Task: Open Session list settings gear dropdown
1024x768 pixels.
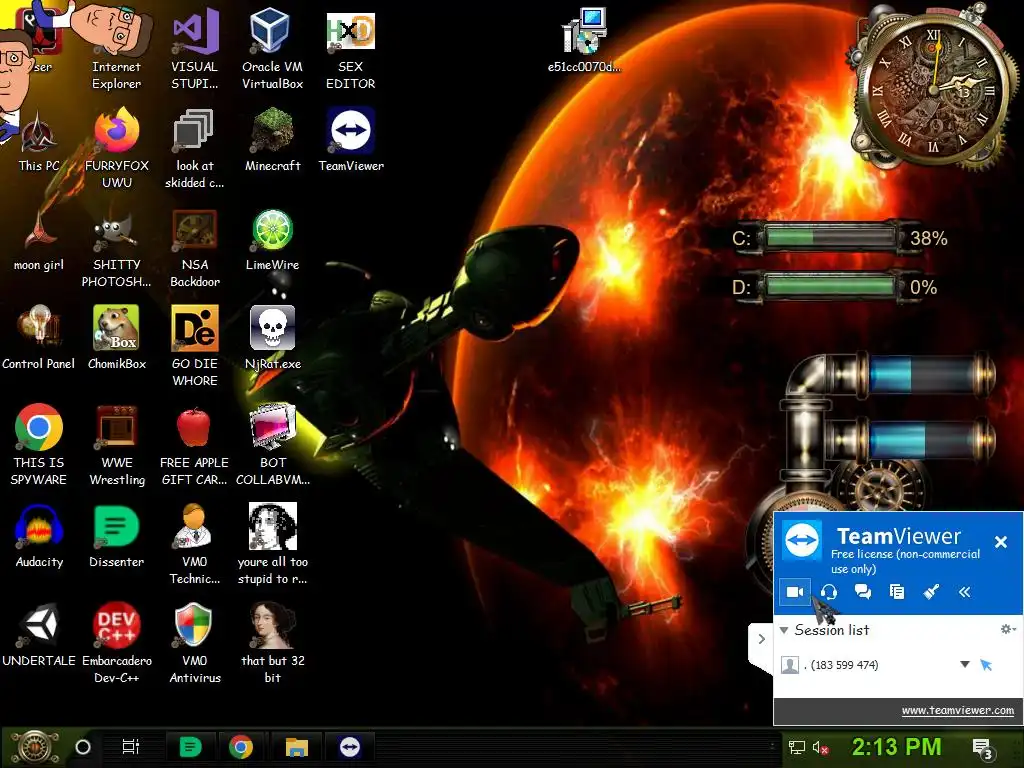Action: [1008, 629]
